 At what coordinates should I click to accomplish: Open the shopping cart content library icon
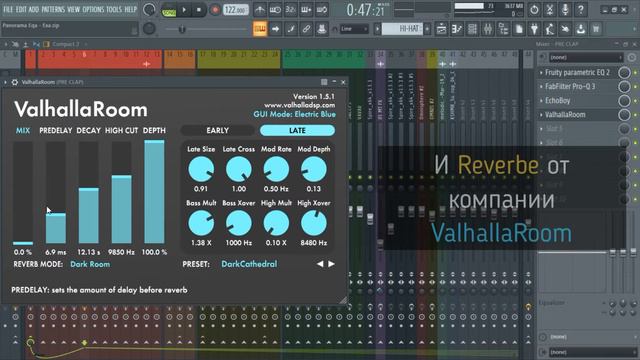pyautogui.click(x=596, y=29)
